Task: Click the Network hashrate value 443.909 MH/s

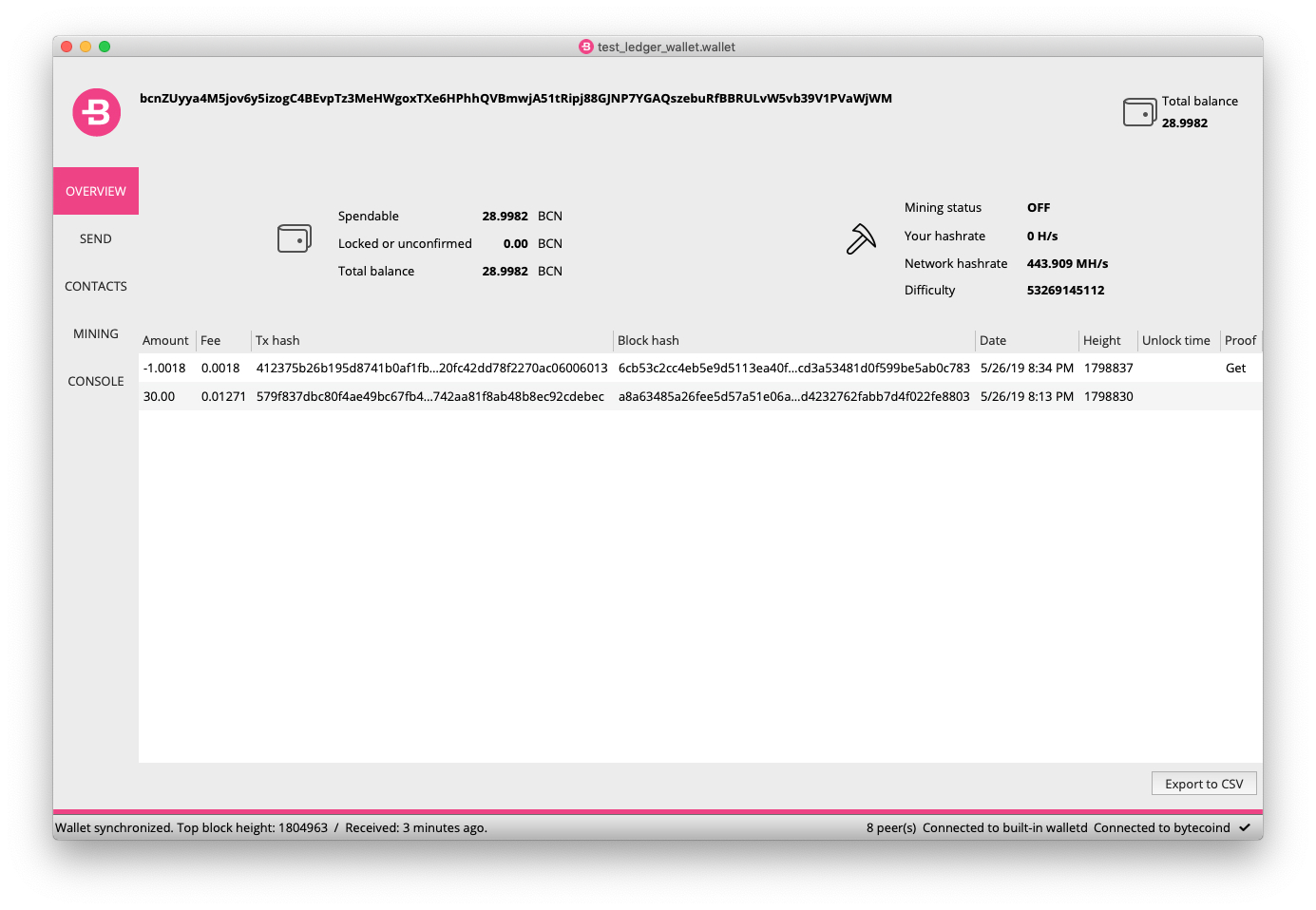Action: pyautogui.click(x=1067, y=264)
